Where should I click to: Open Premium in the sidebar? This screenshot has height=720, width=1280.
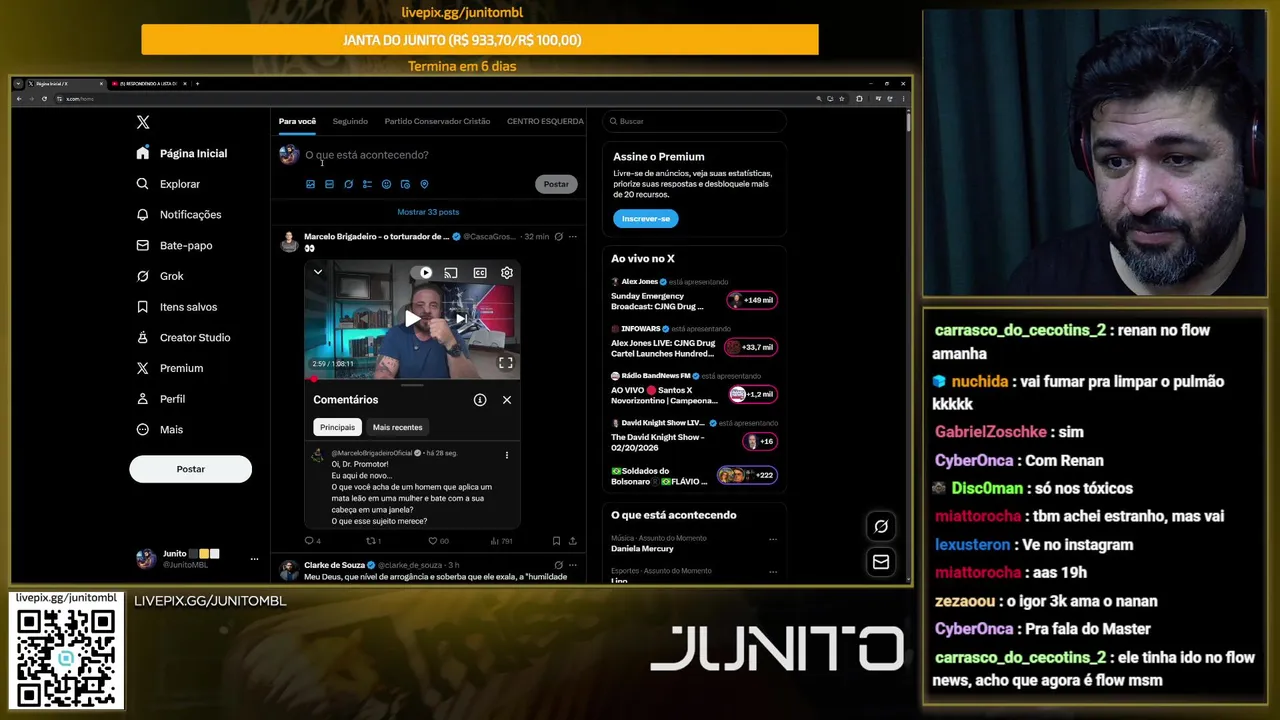pos(169,368)
